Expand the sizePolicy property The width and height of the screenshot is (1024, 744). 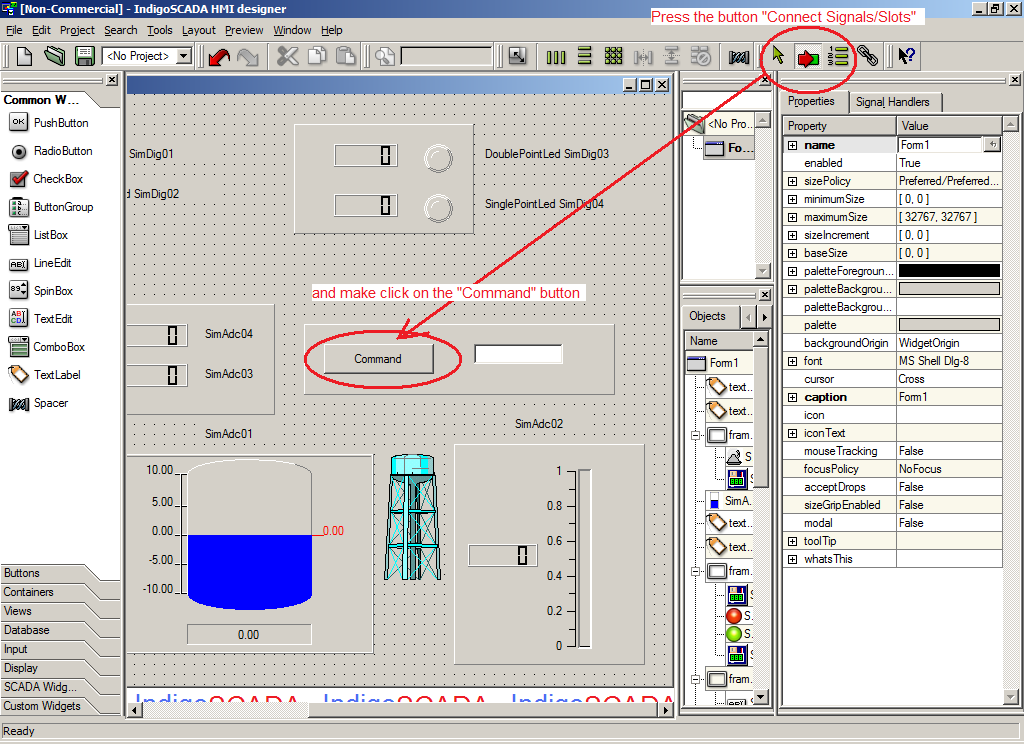point(792,181)
